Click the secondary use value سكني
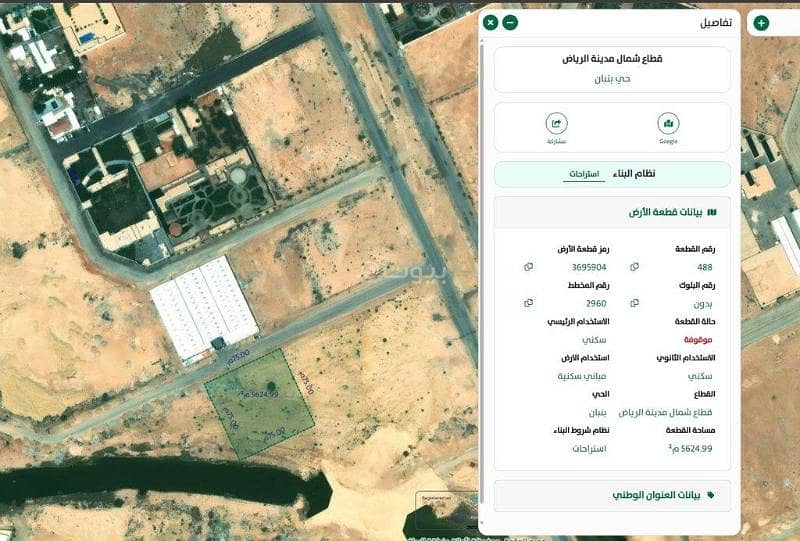The height and width of the screenshot is (541, 800). 700,376
